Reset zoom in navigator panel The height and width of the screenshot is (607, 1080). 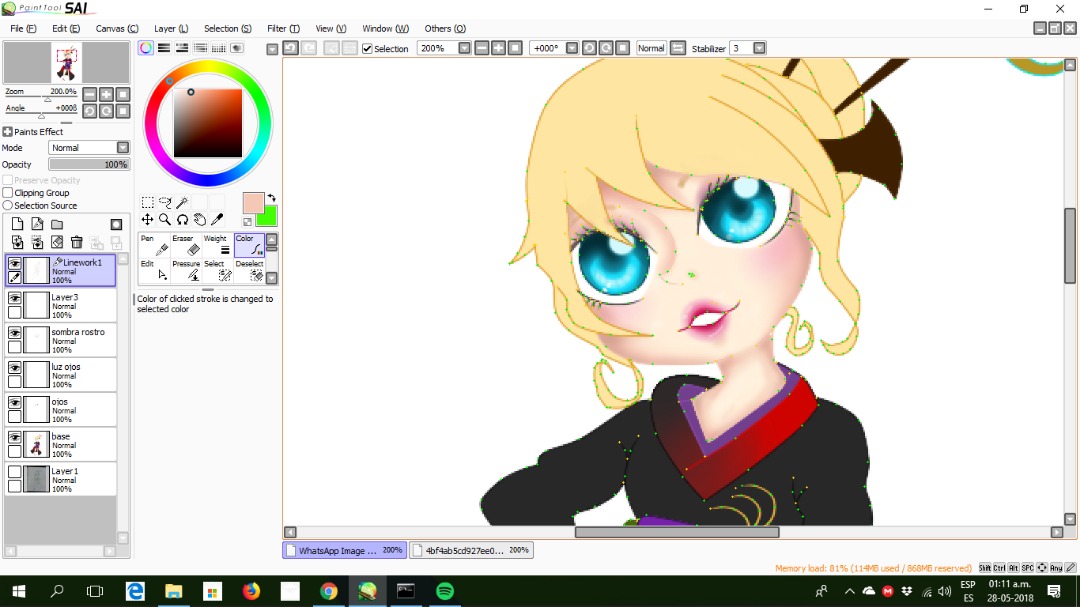(x=123, y=94)
